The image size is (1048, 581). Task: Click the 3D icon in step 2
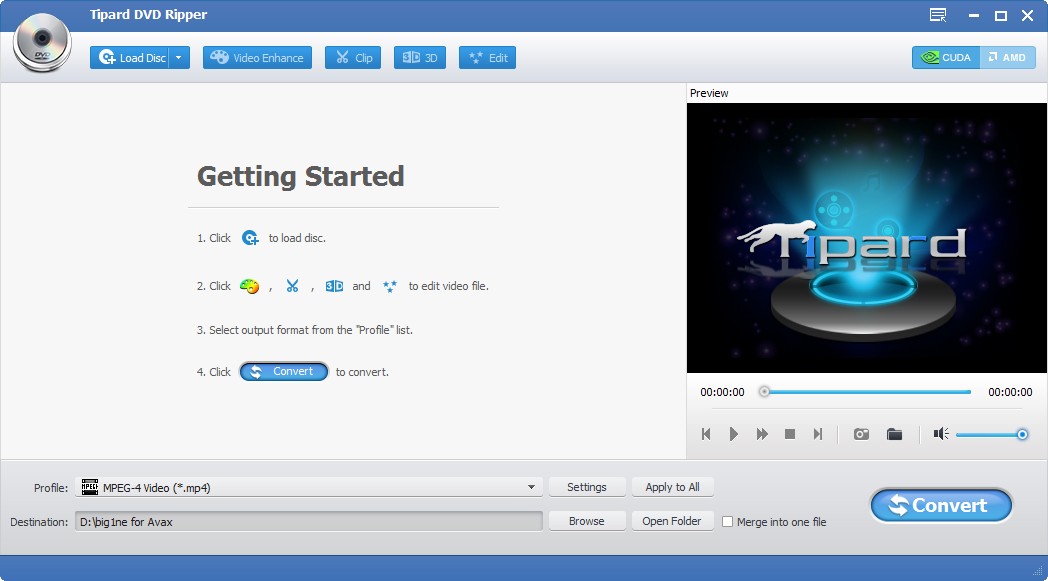point(334,286)
